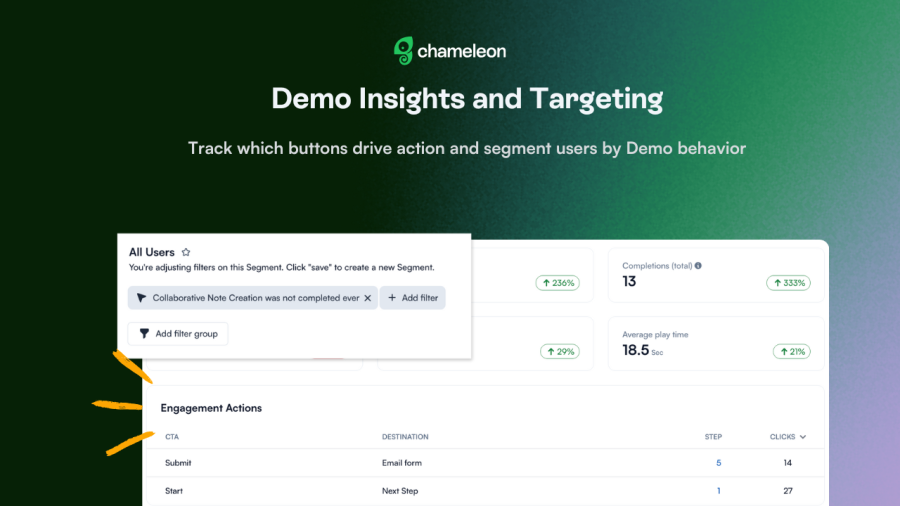Open step 1 link in Start row

coord(718,491)
